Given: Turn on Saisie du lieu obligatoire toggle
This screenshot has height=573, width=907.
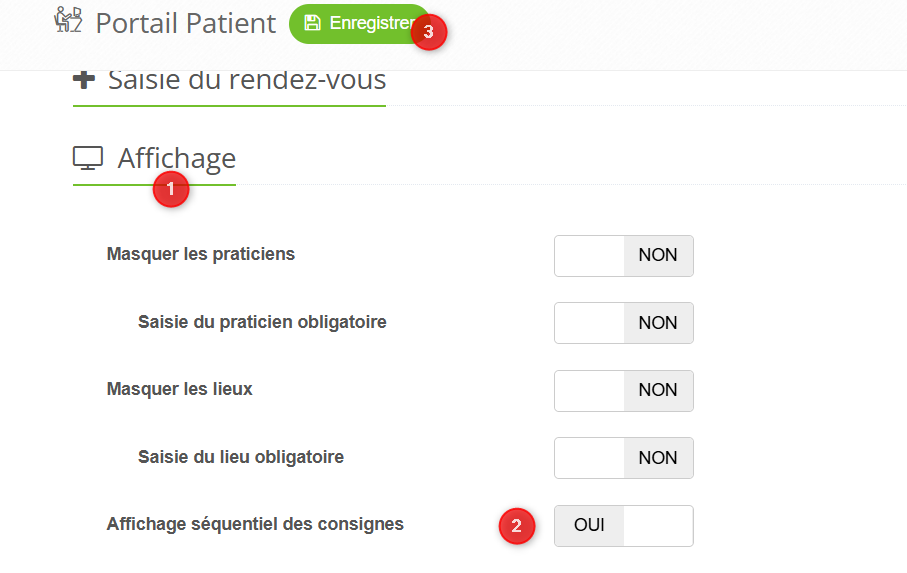Looking at the screenshot, I should 623,458.
